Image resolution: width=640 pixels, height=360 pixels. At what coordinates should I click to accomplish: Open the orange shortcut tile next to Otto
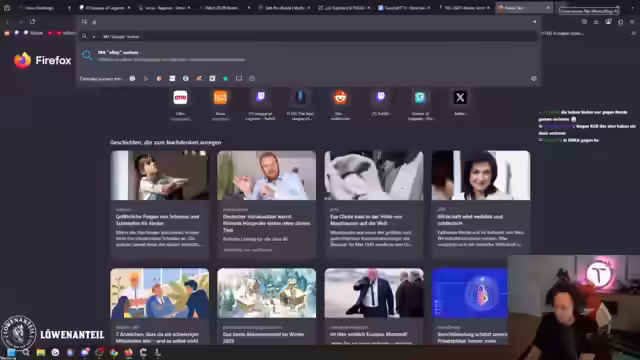220,98
